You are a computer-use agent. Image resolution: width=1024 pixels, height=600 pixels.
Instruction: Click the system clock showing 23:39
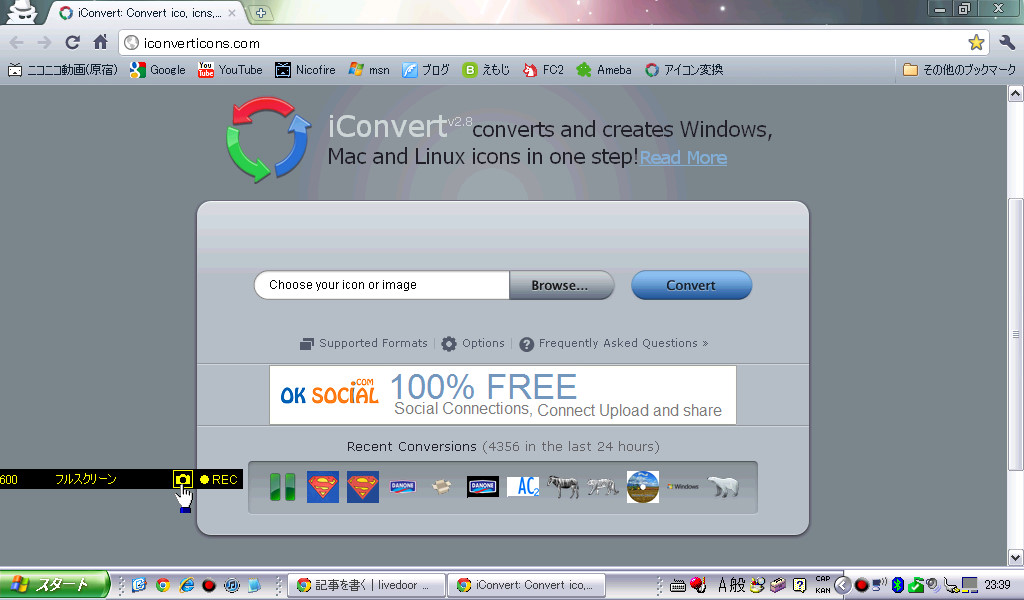[x=997, y=585]
